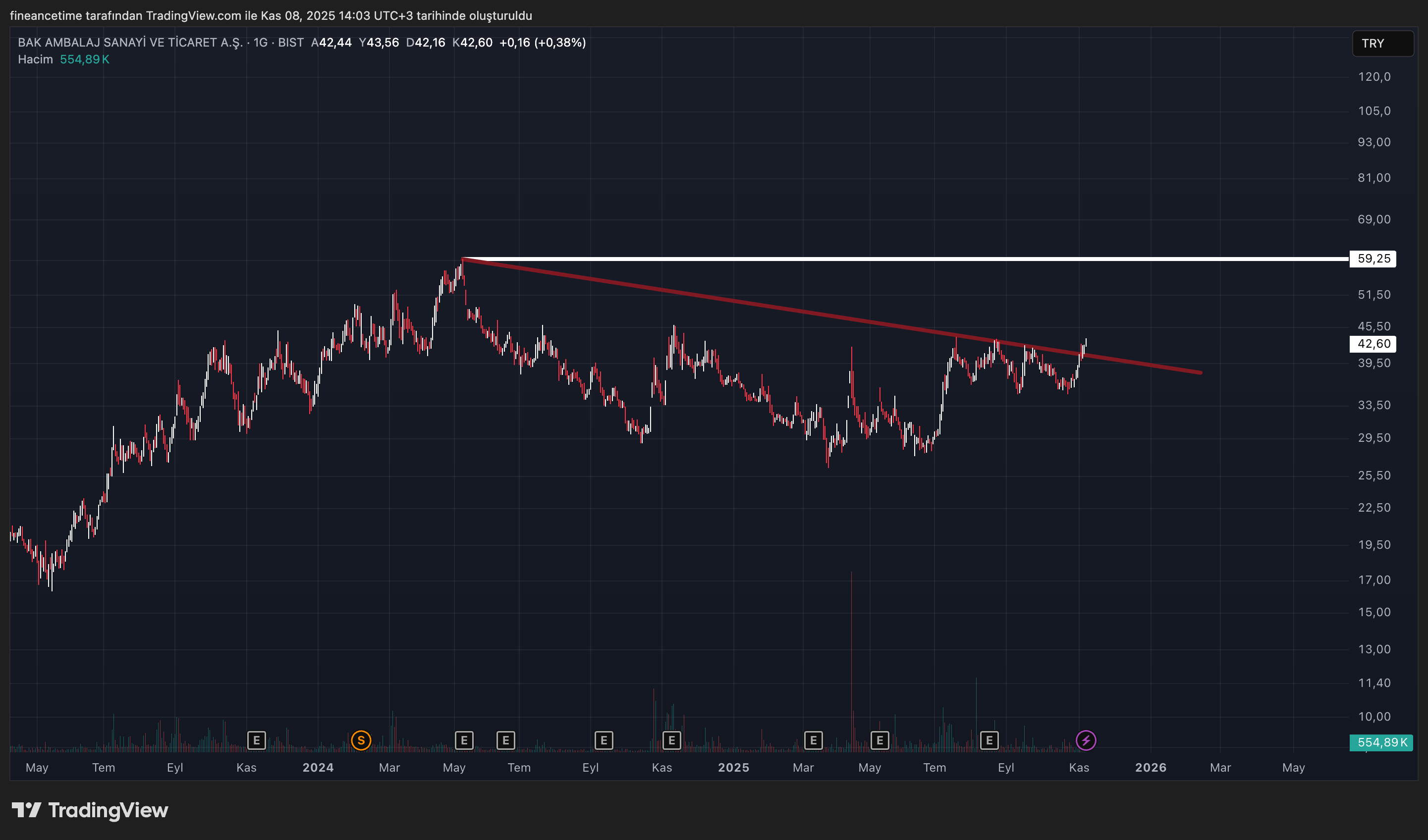
Task: Click the 59,25 price level label
Action: [x=1373, y=259]
